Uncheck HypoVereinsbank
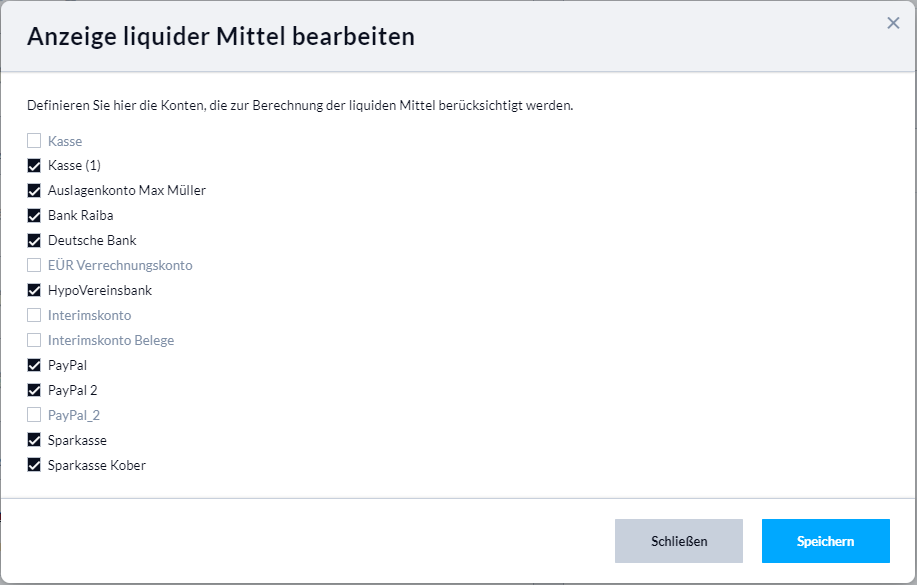 click(34, 290)
